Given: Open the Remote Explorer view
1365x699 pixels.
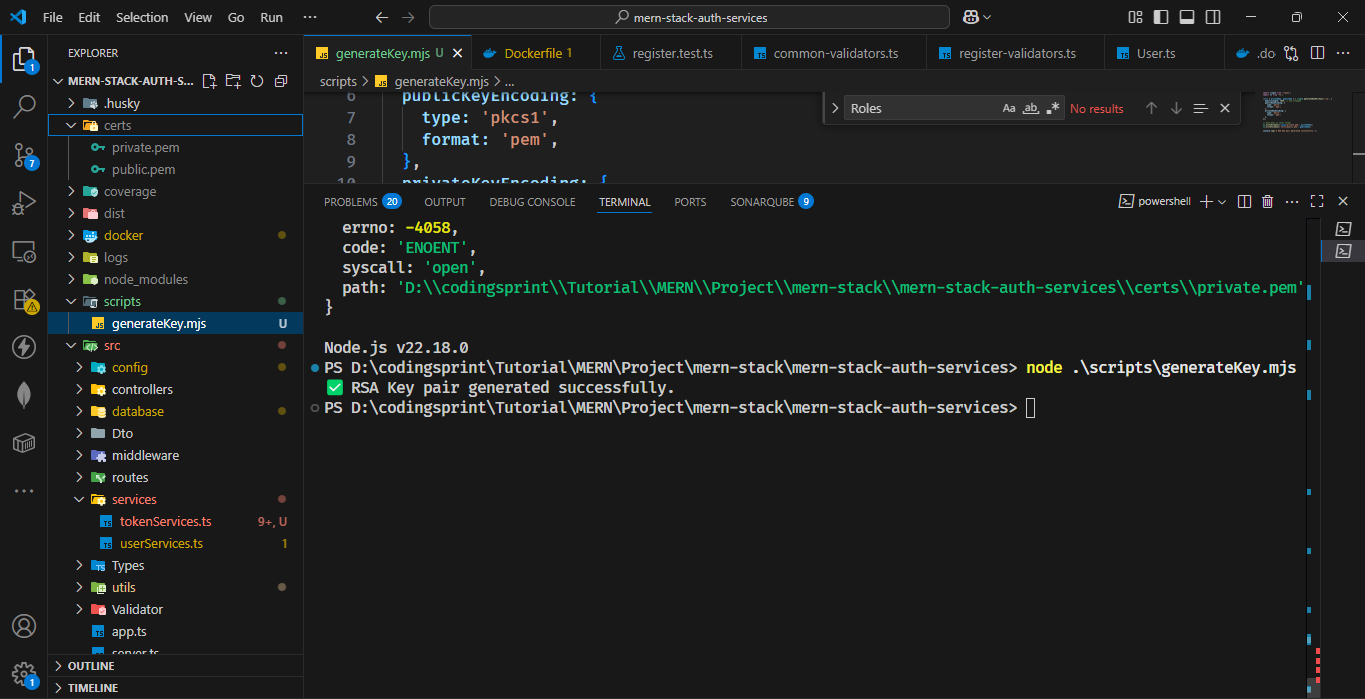Looking at the screenshot, I should click(24, 251).
